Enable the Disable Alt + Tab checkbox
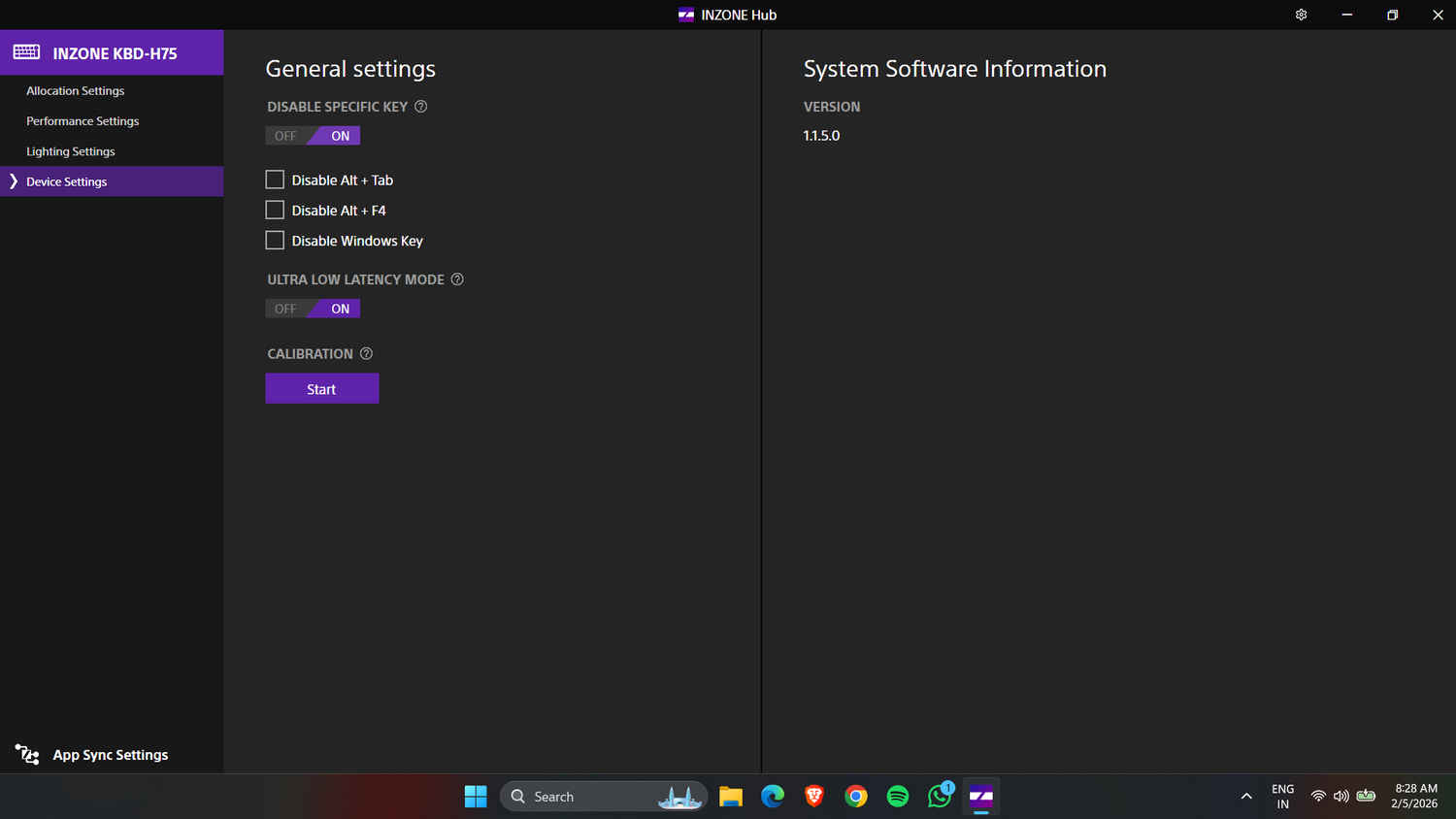The image size is (1456, 819). point(275,180)
